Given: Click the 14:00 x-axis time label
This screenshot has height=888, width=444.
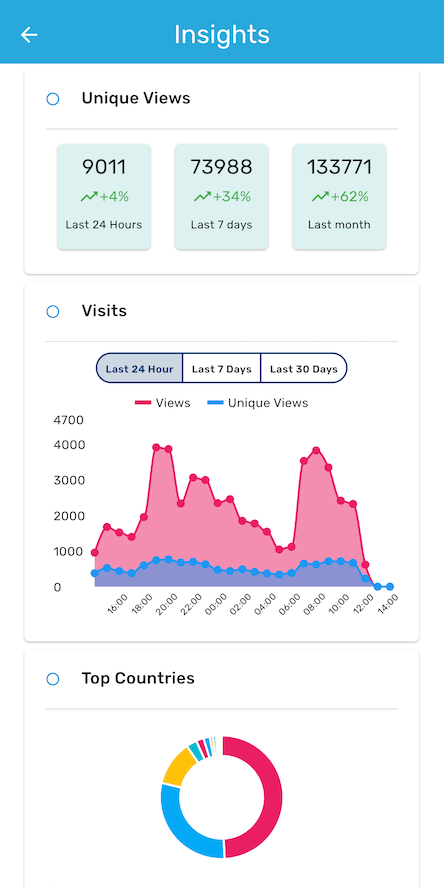Looking at the screenshot, I should [x=387, y=604].
